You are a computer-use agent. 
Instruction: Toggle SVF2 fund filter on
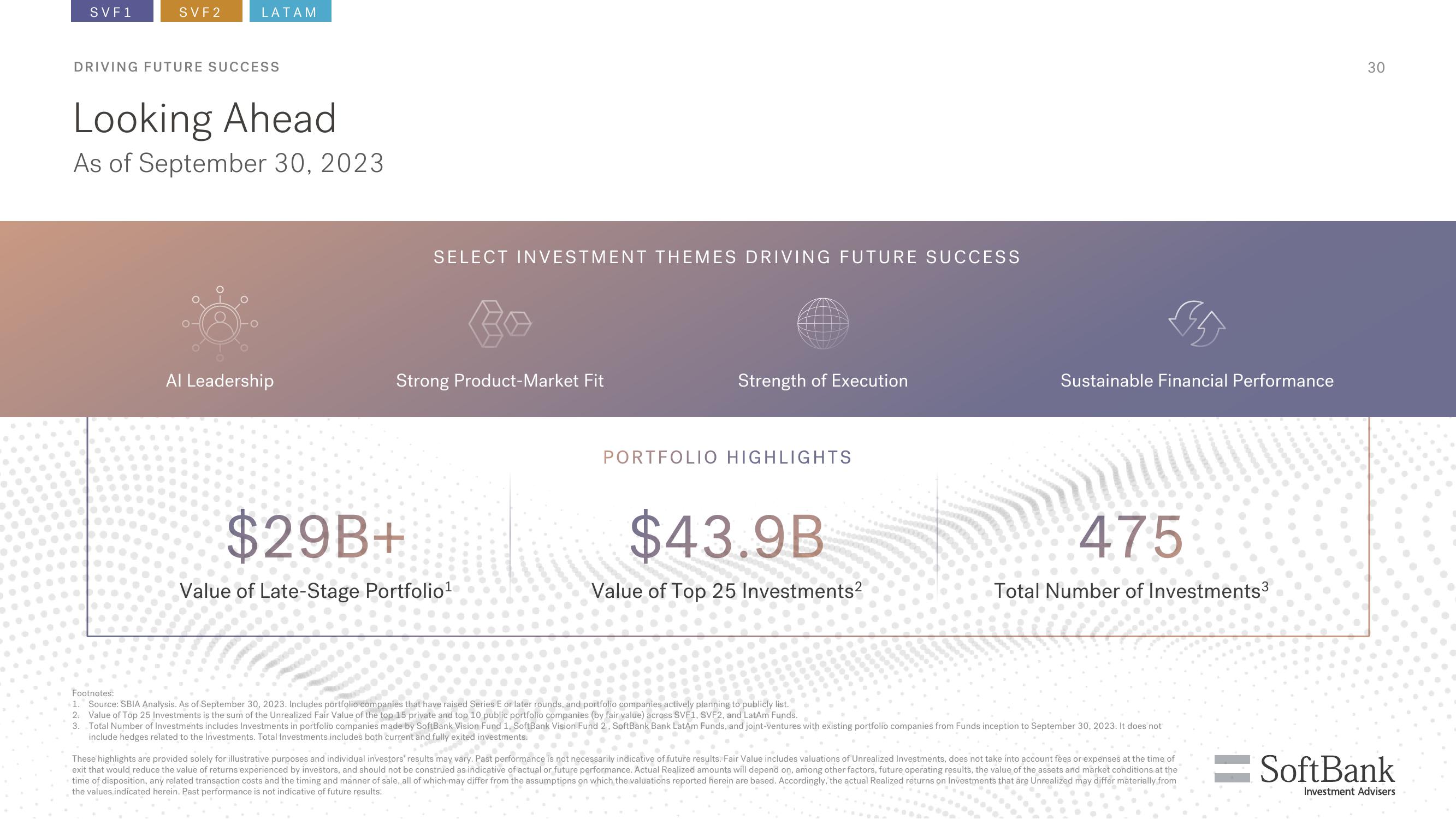(x=199, y=11)
